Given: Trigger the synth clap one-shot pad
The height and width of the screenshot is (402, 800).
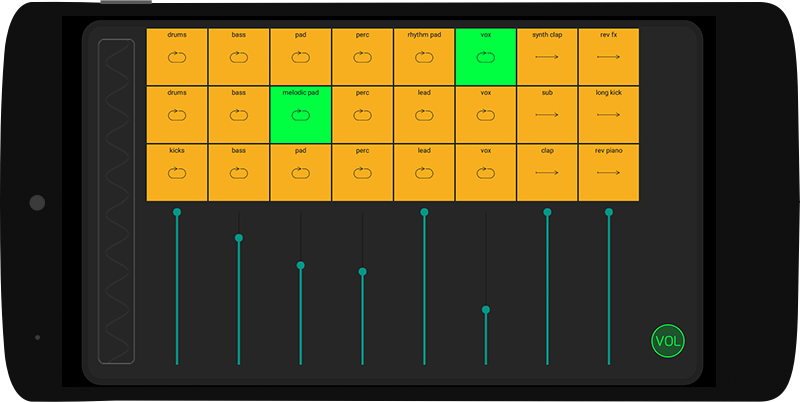Looking at the screenshot, I should 547,57.
